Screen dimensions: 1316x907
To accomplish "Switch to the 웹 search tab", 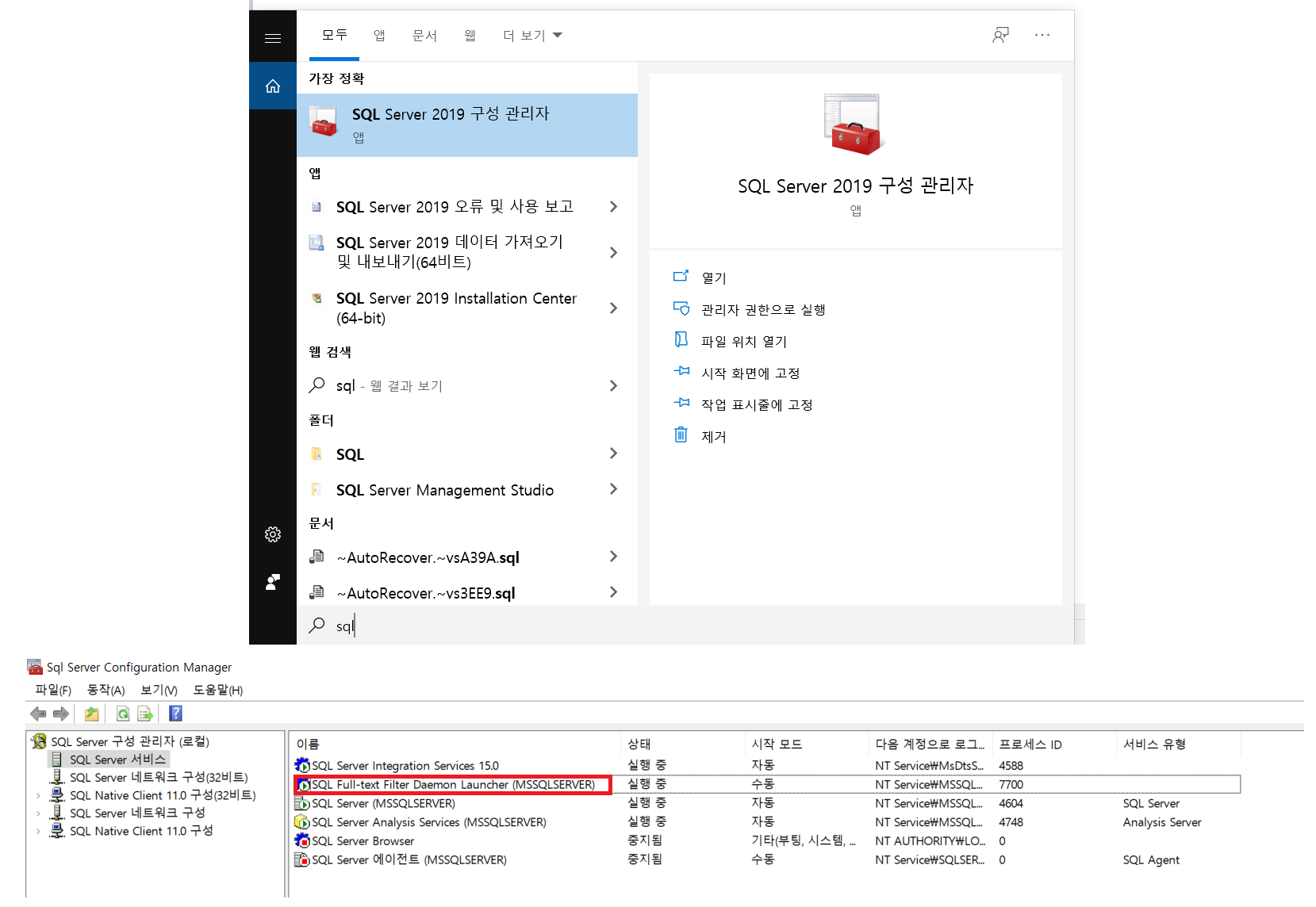I will point(470,35).
